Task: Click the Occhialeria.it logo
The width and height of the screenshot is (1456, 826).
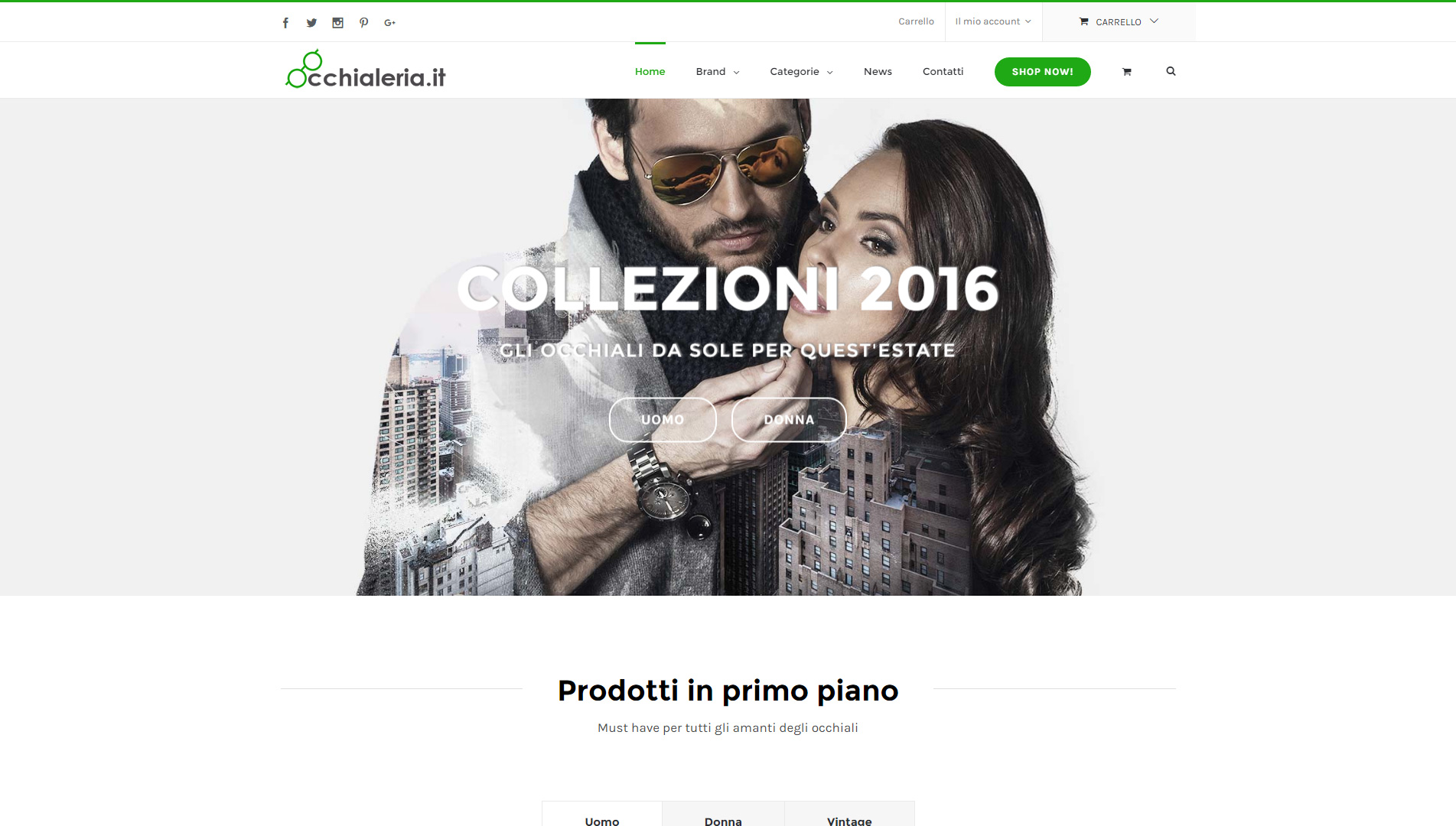Action: 365,70
